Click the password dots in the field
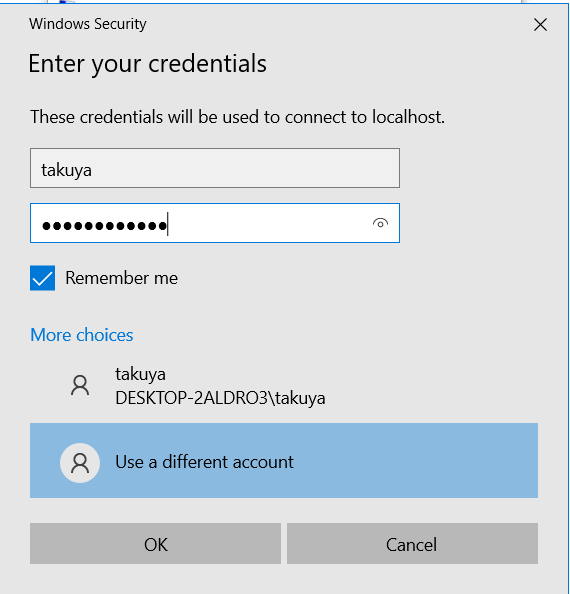The width and height of the screenshot is (570, 594). pyautogui.click(x=104, y=226)
